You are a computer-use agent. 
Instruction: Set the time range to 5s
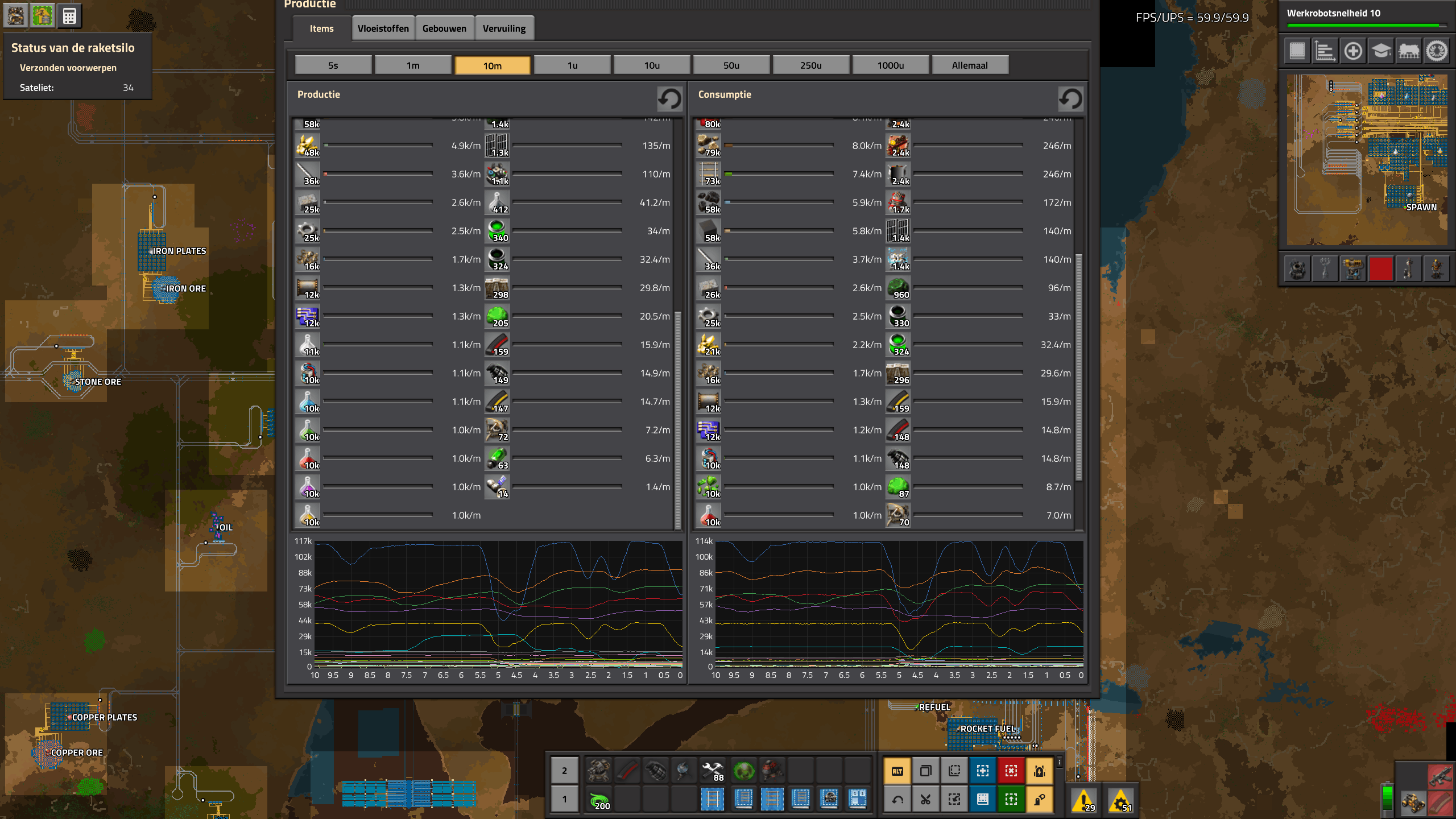pyautogui.click(x=333, y=65)
